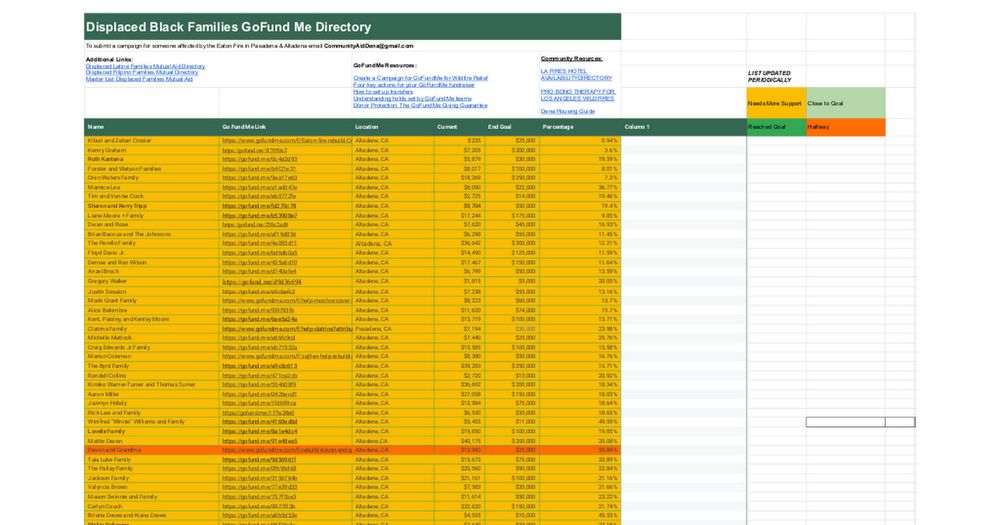Viewport: 1000px width, 525px height.
Task: Select the 45.55% percentage cell
Action: click(x=580, y=515)
